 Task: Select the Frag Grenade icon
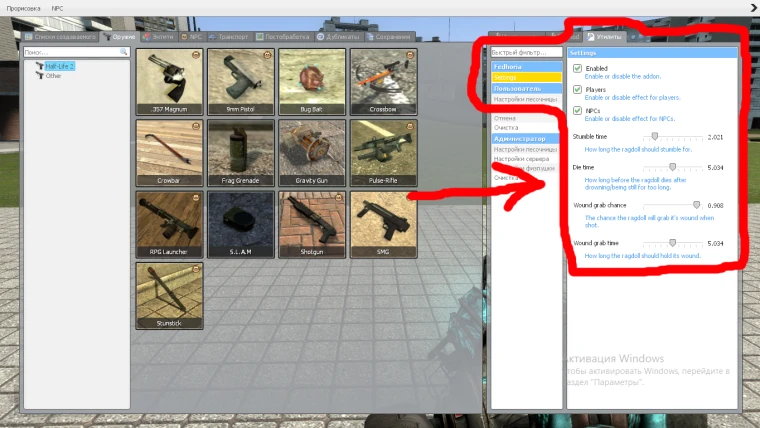[240, 153]
